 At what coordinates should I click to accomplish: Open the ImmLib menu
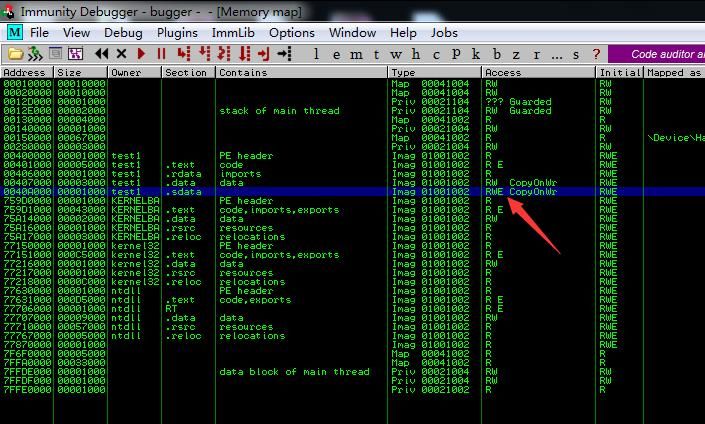click(233, 33)
